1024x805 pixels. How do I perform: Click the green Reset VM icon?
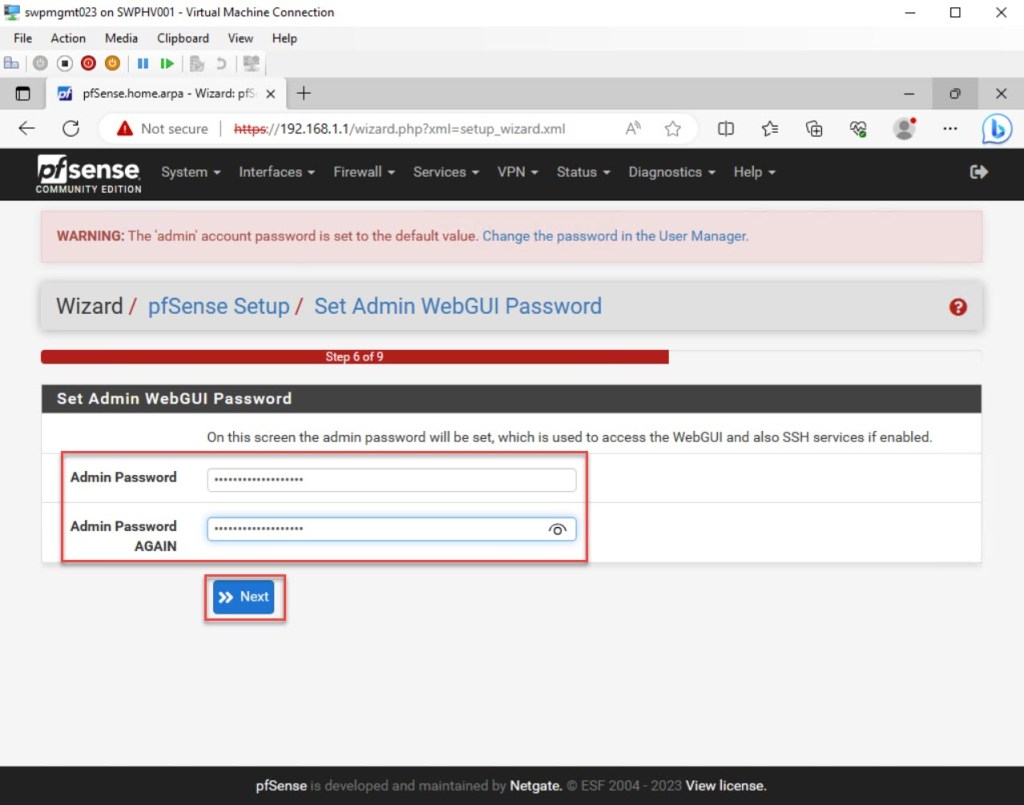[167, 63]
